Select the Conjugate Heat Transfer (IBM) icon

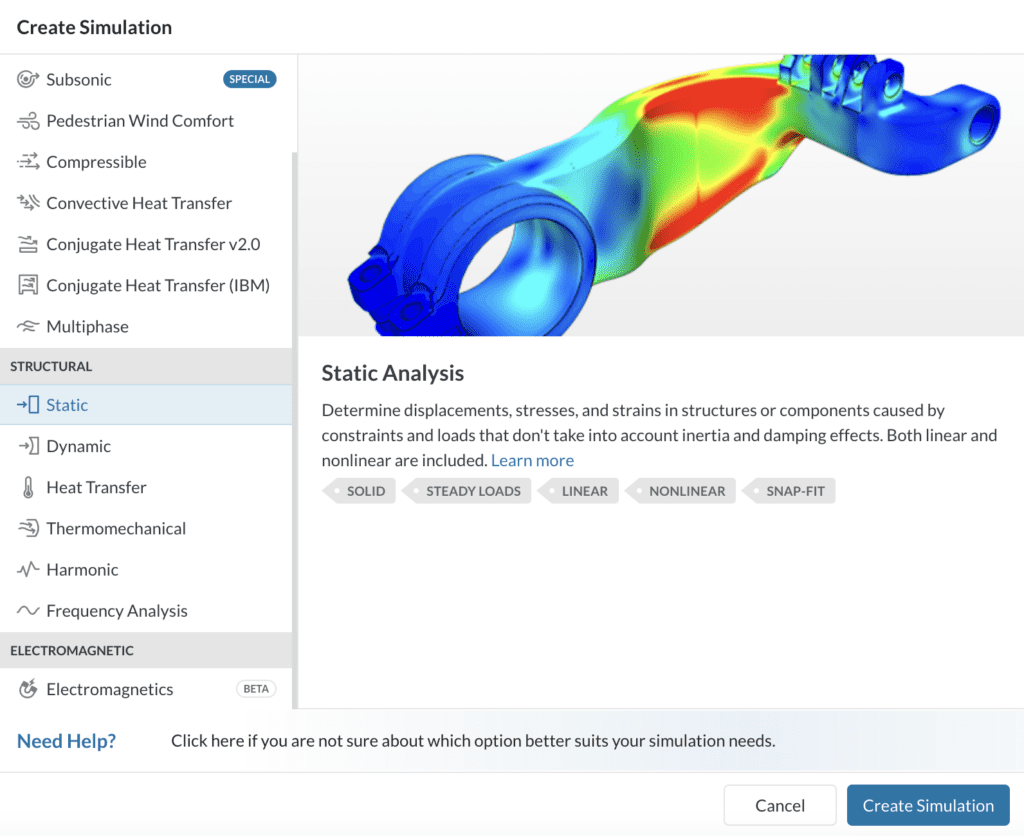(27, 285)
